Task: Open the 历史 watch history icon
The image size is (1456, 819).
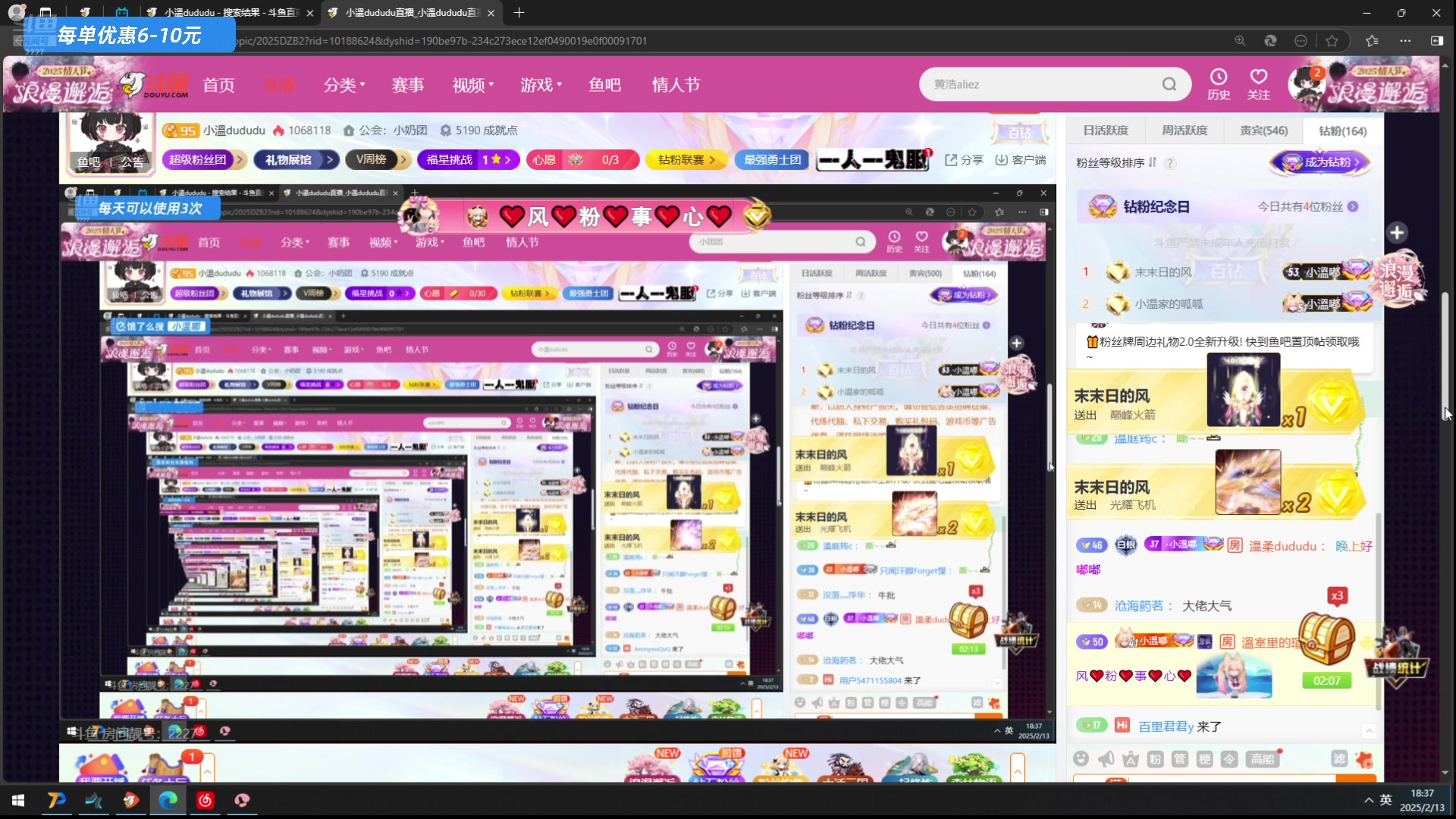Action: tap(1219, 84)
